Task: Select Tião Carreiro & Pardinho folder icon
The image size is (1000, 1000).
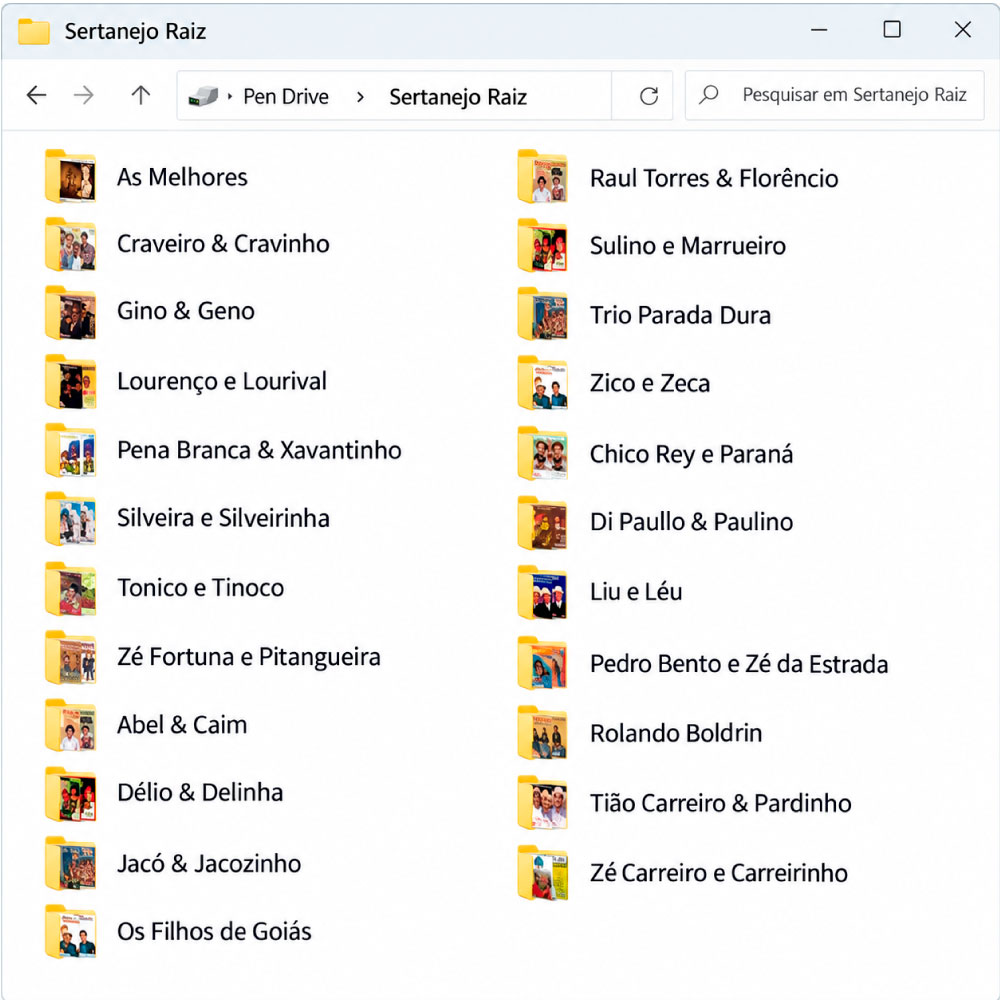Action: tap(543, 803)
